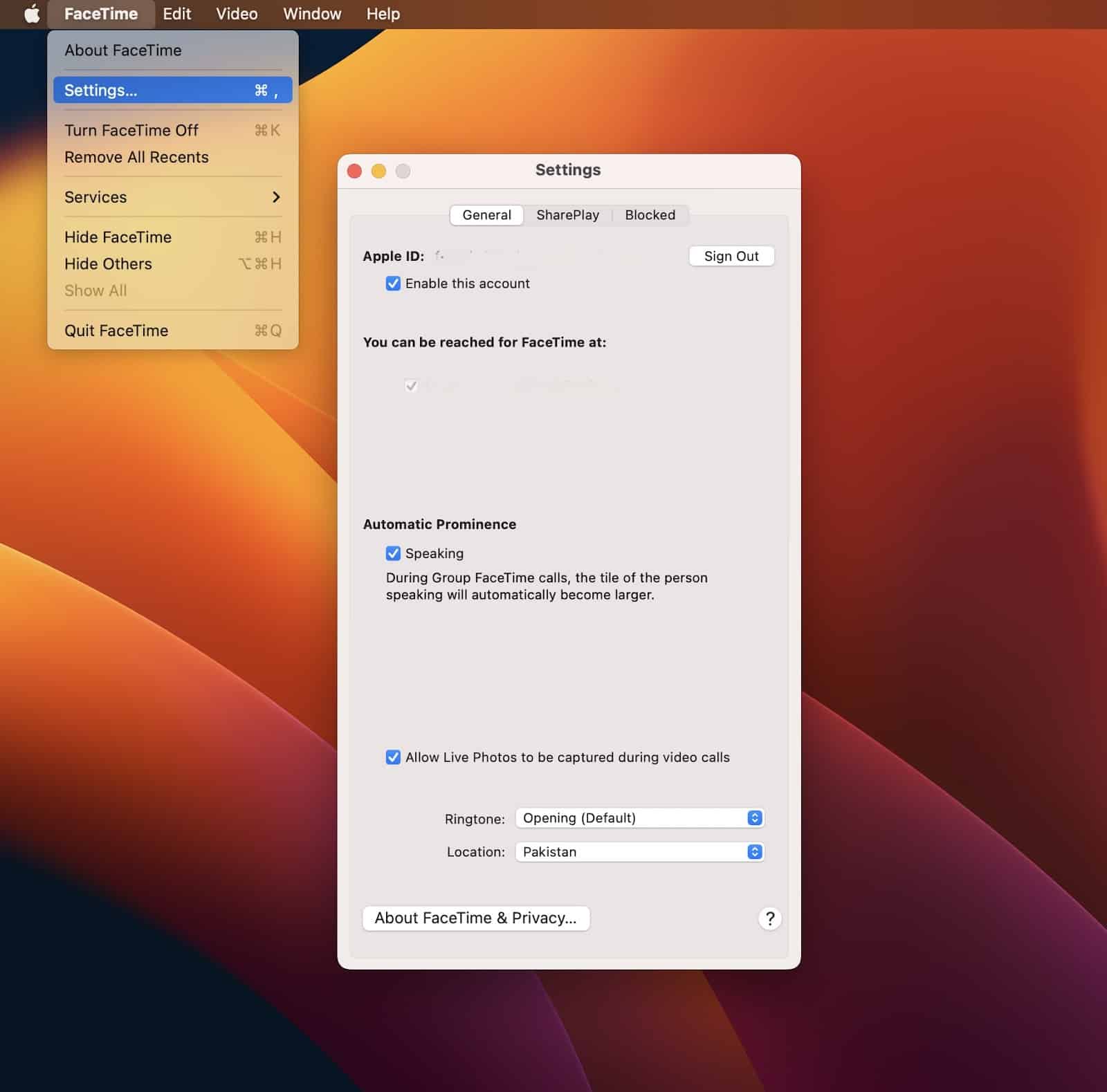The height and width of the screenshot is (1092, 1107).
Task: Choose Turn FaceTime Off
Action: pos(173,130)
